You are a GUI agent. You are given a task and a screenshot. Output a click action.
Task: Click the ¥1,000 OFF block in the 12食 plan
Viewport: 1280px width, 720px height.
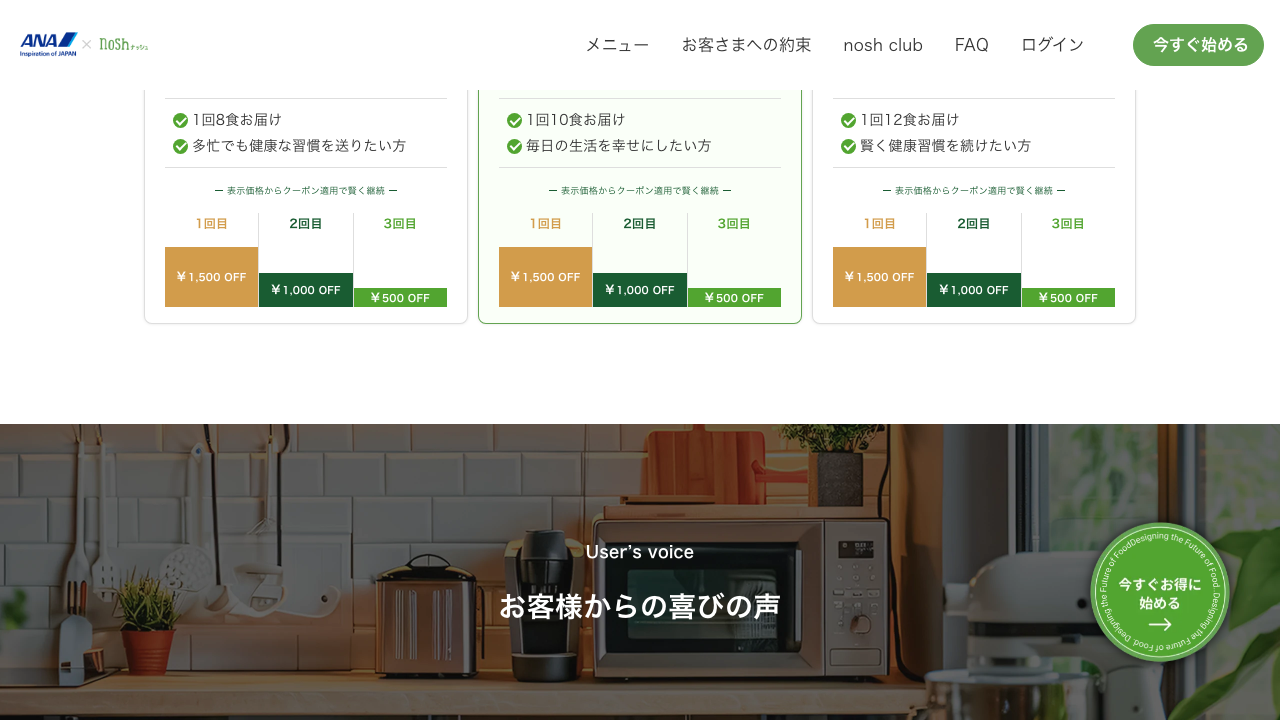coord(974,290)
